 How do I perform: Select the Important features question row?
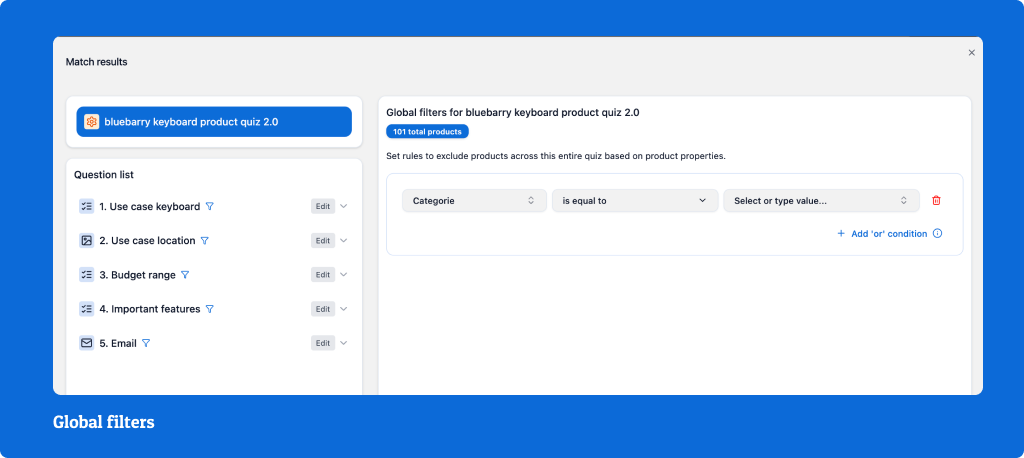click(x=150, y=309)
